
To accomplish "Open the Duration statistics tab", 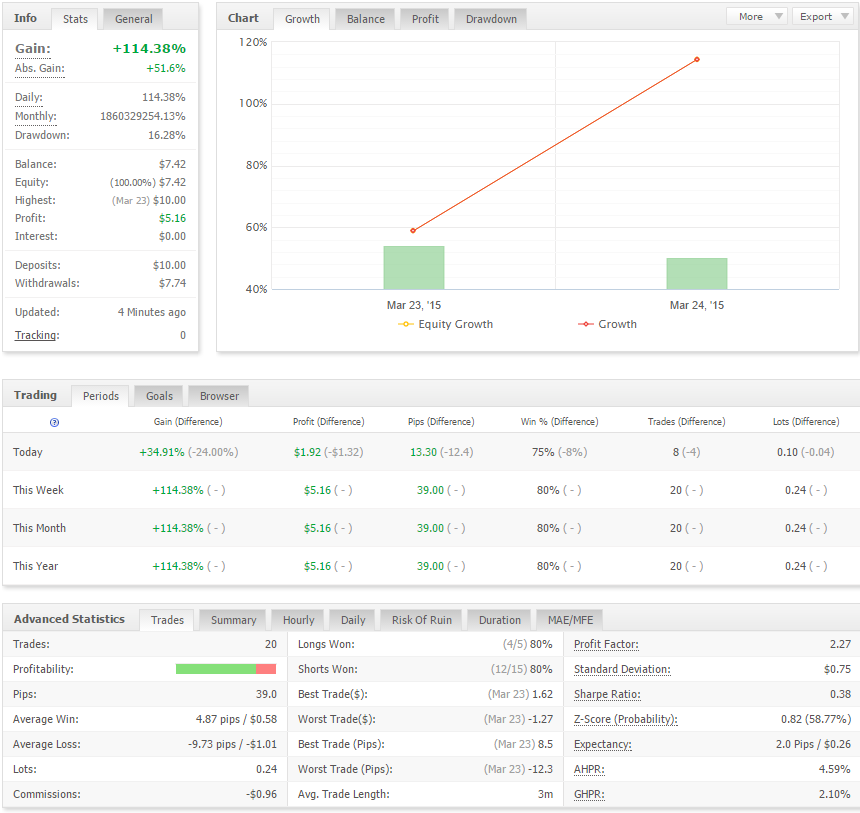I will click(x=500, y=620).
